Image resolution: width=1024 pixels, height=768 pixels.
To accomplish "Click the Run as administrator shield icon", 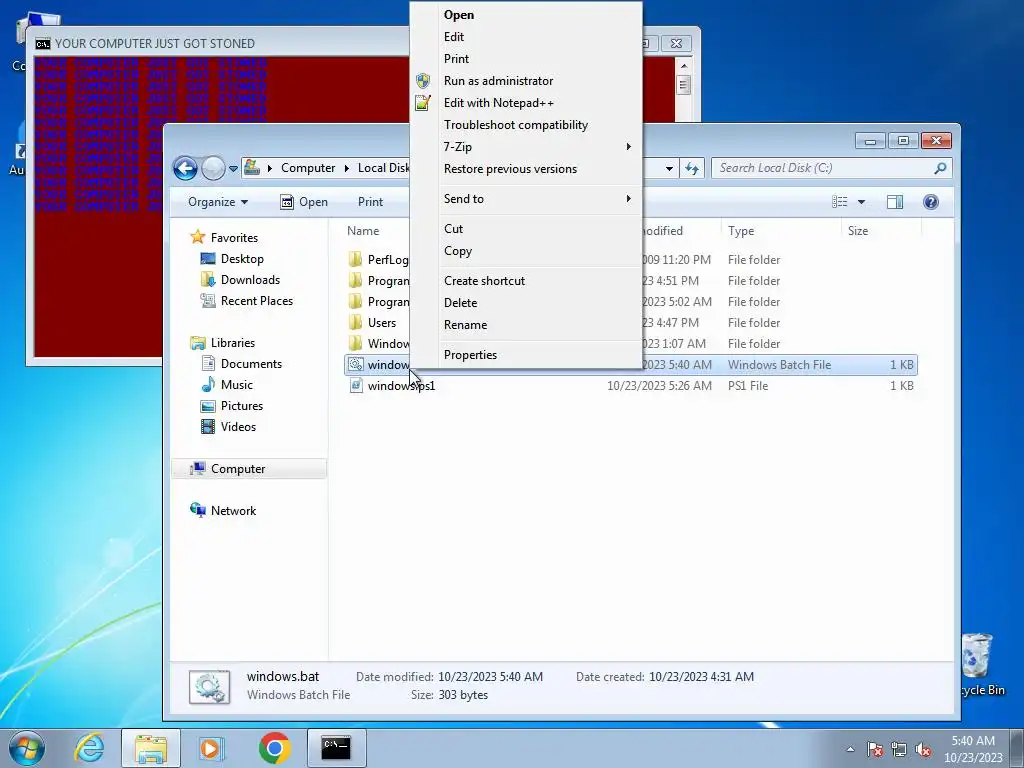I will click(x=423, y=81).
